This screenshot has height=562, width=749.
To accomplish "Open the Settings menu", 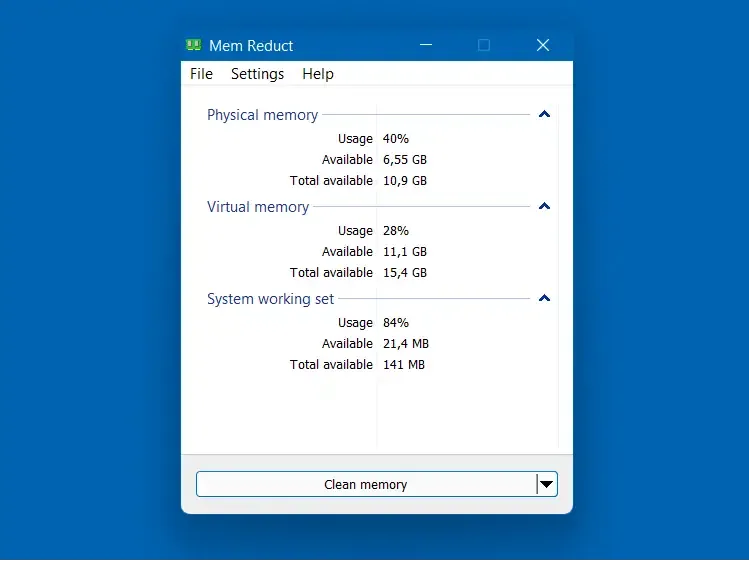I will point(257,74).
